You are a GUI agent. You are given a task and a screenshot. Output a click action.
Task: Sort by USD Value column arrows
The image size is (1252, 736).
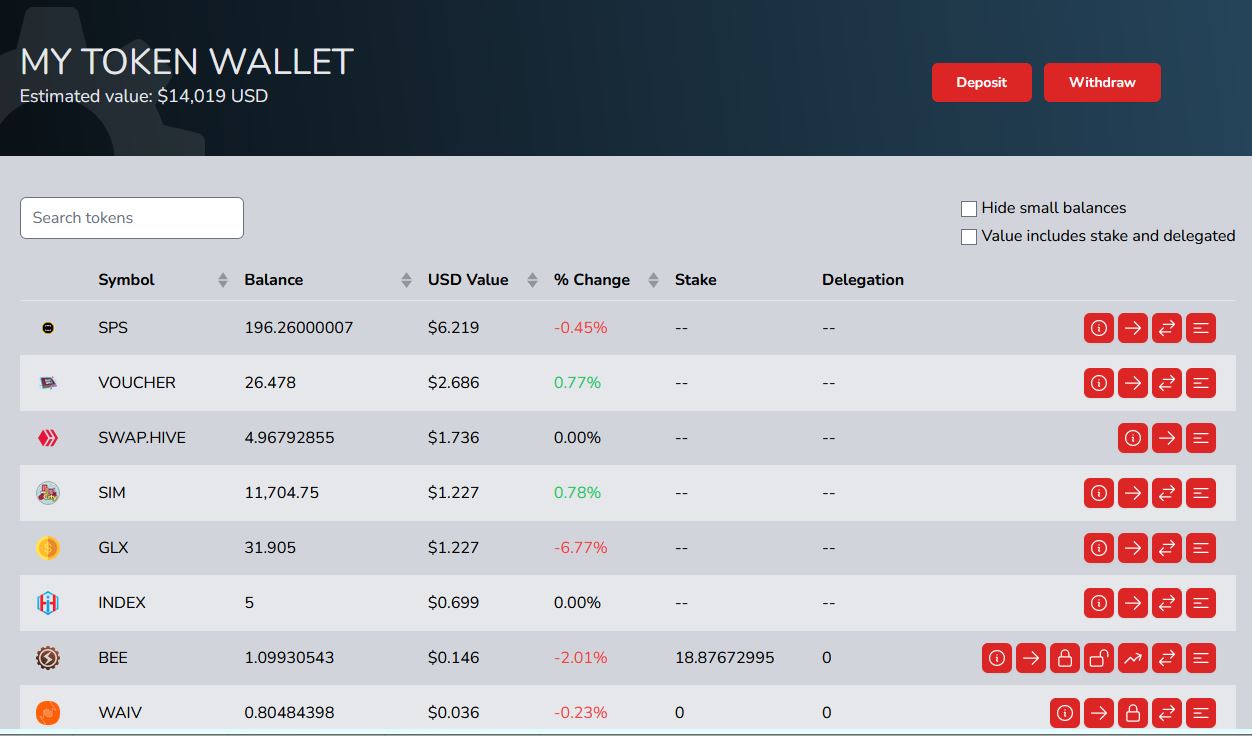(533, 281)
